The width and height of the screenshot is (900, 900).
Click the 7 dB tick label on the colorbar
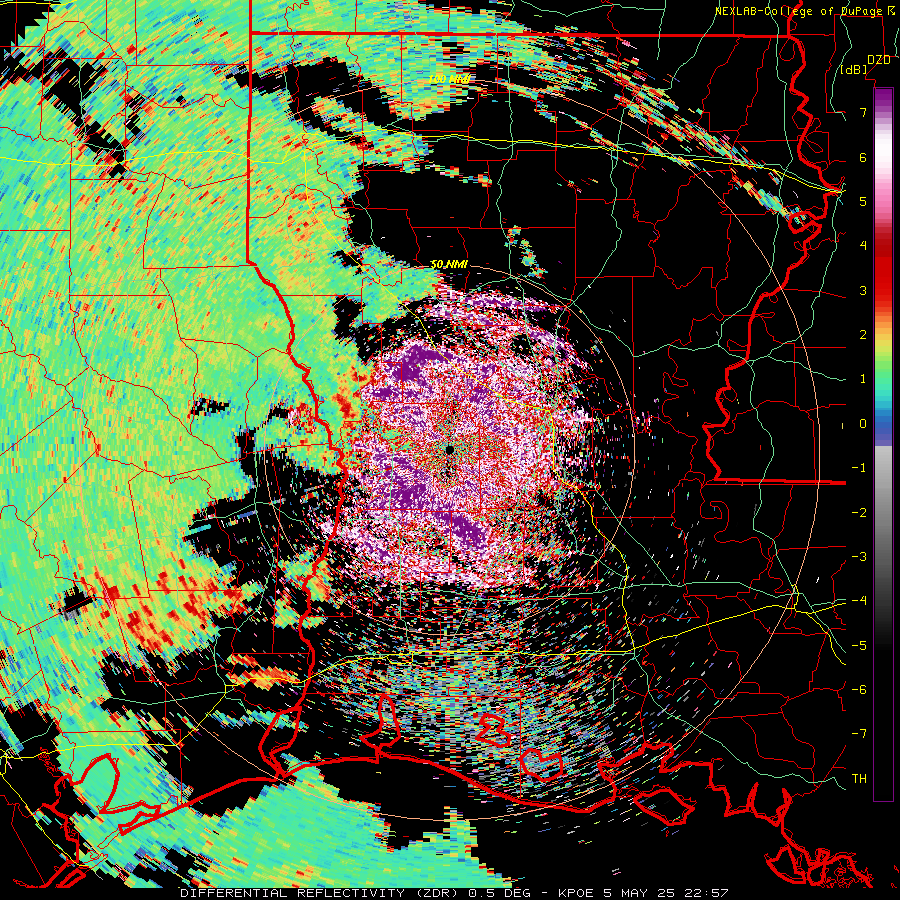click(x=863, y=112)
